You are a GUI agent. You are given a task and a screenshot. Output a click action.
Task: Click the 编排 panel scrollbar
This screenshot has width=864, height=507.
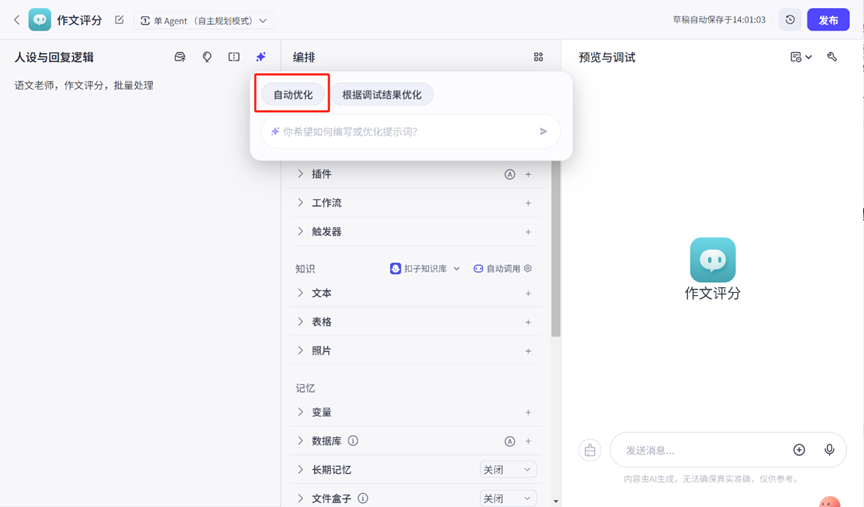(555, 248)
